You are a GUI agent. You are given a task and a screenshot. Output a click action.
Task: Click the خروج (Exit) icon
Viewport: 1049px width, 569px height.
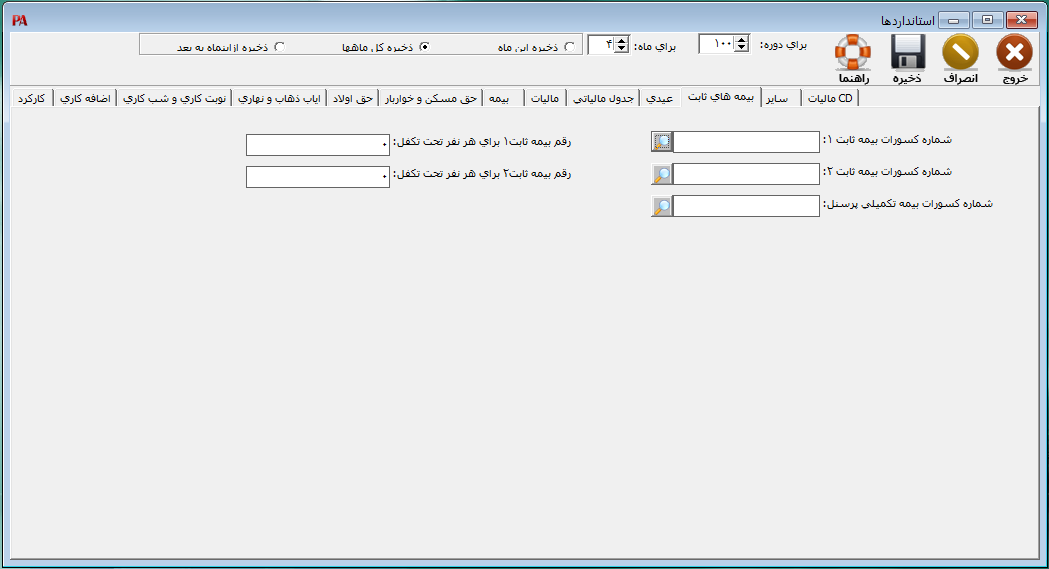[x=1014, y=53]
